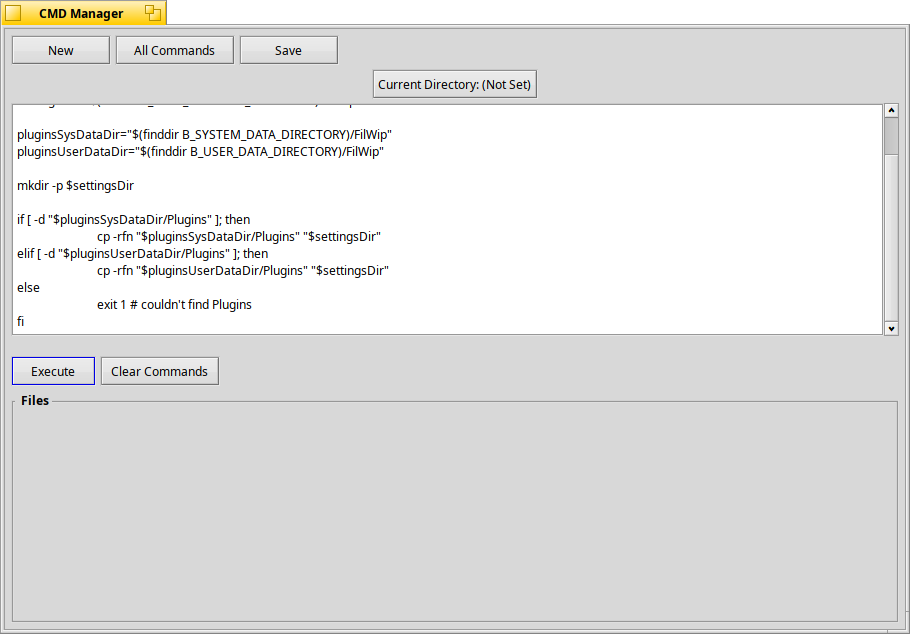
Task: Click the cp -rfn pluginsUserDataDir line
Action: click(243, 271)
